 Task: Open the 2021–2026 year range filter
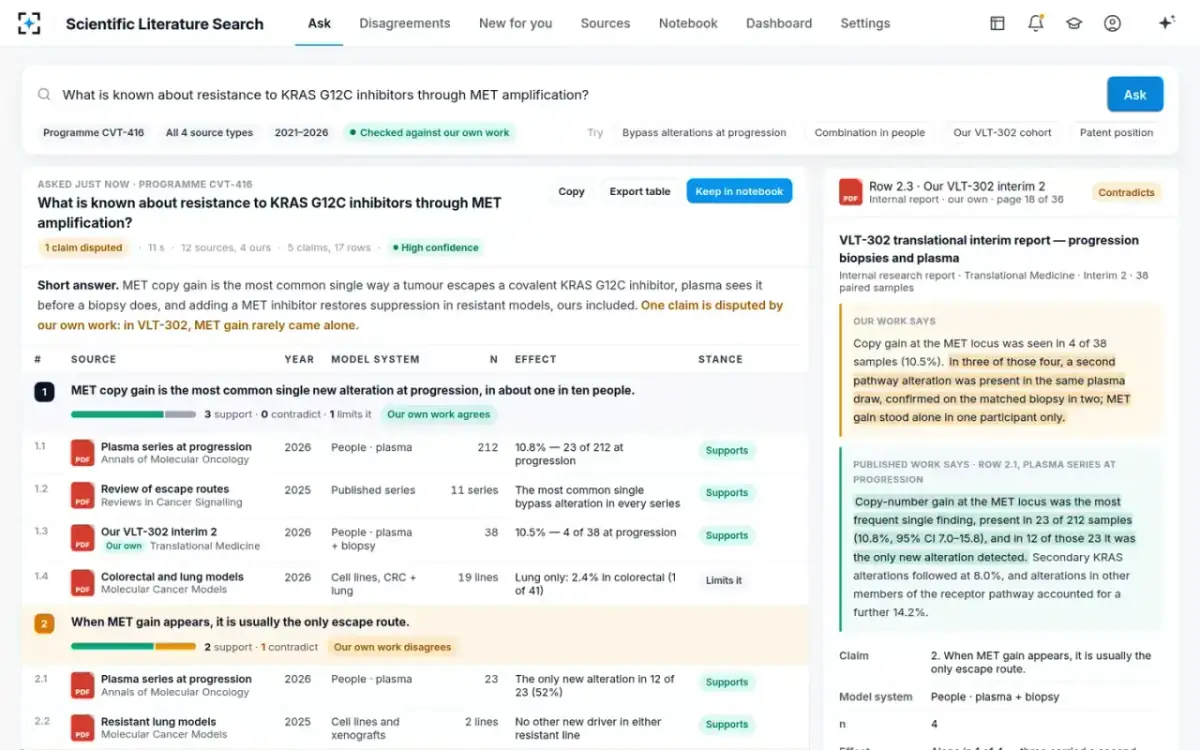click(301, 132)
